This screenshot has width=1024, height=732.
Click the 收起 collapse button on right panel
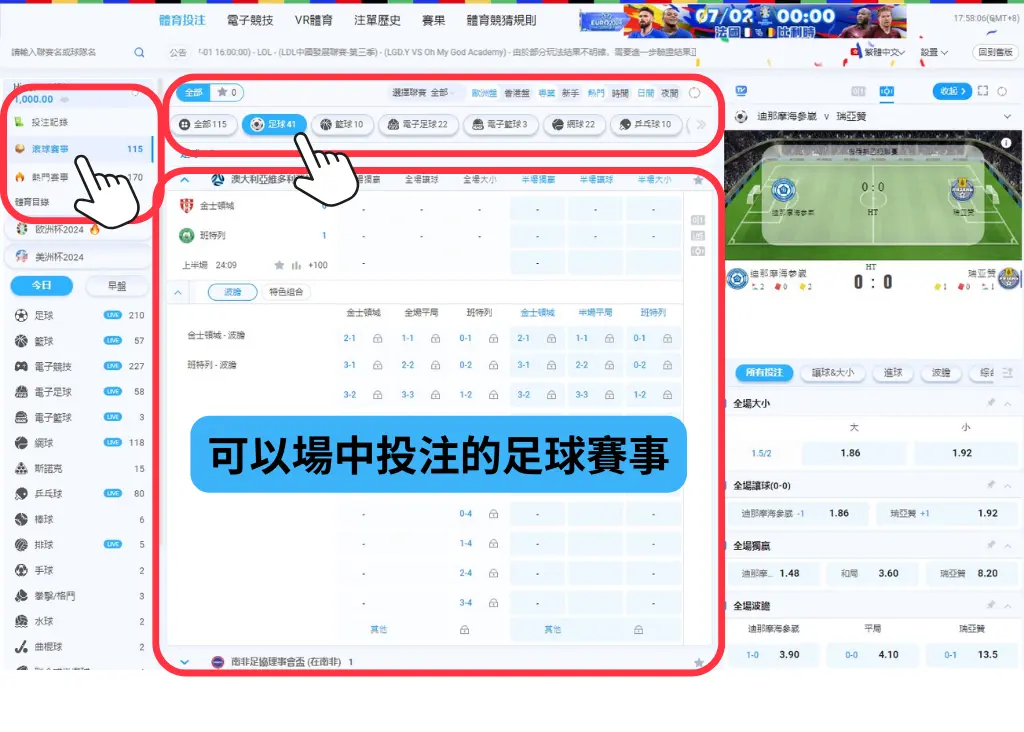[x=951, y=91]
